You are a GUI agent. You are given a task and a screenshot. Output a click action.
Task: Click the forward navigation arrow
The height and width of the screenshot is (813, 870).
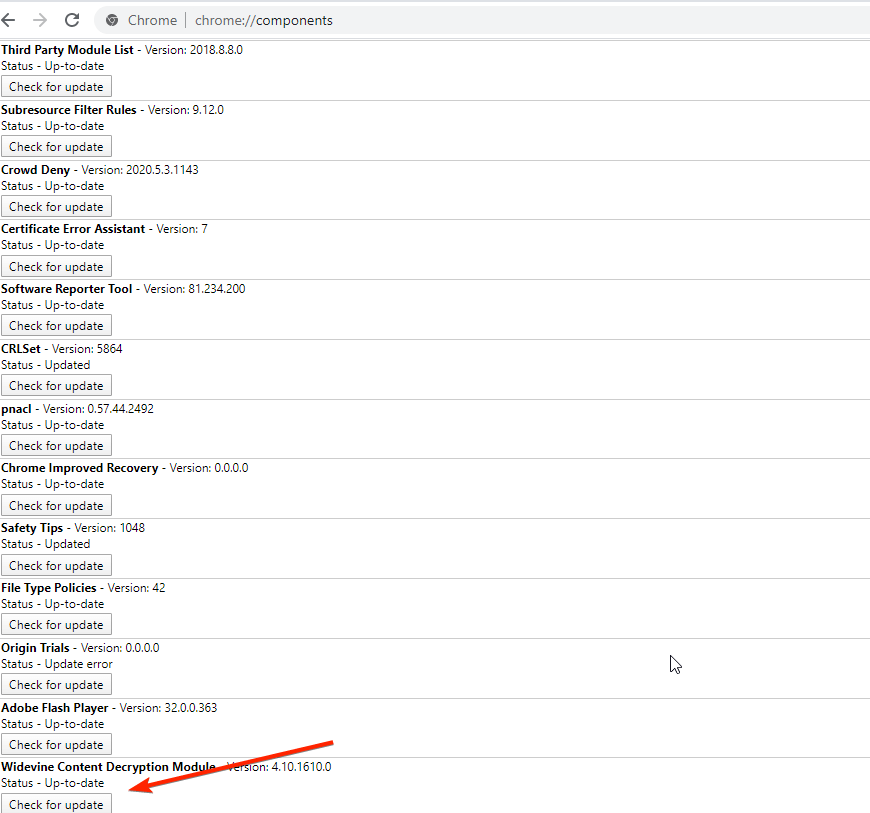(40, 21)
